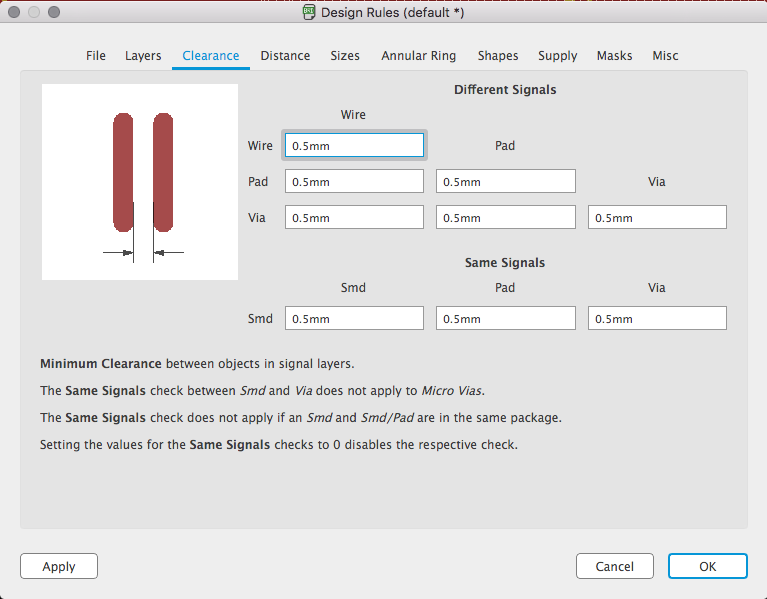Open the File tab
The width and height of the screenshot is (767, 599).
96,56
